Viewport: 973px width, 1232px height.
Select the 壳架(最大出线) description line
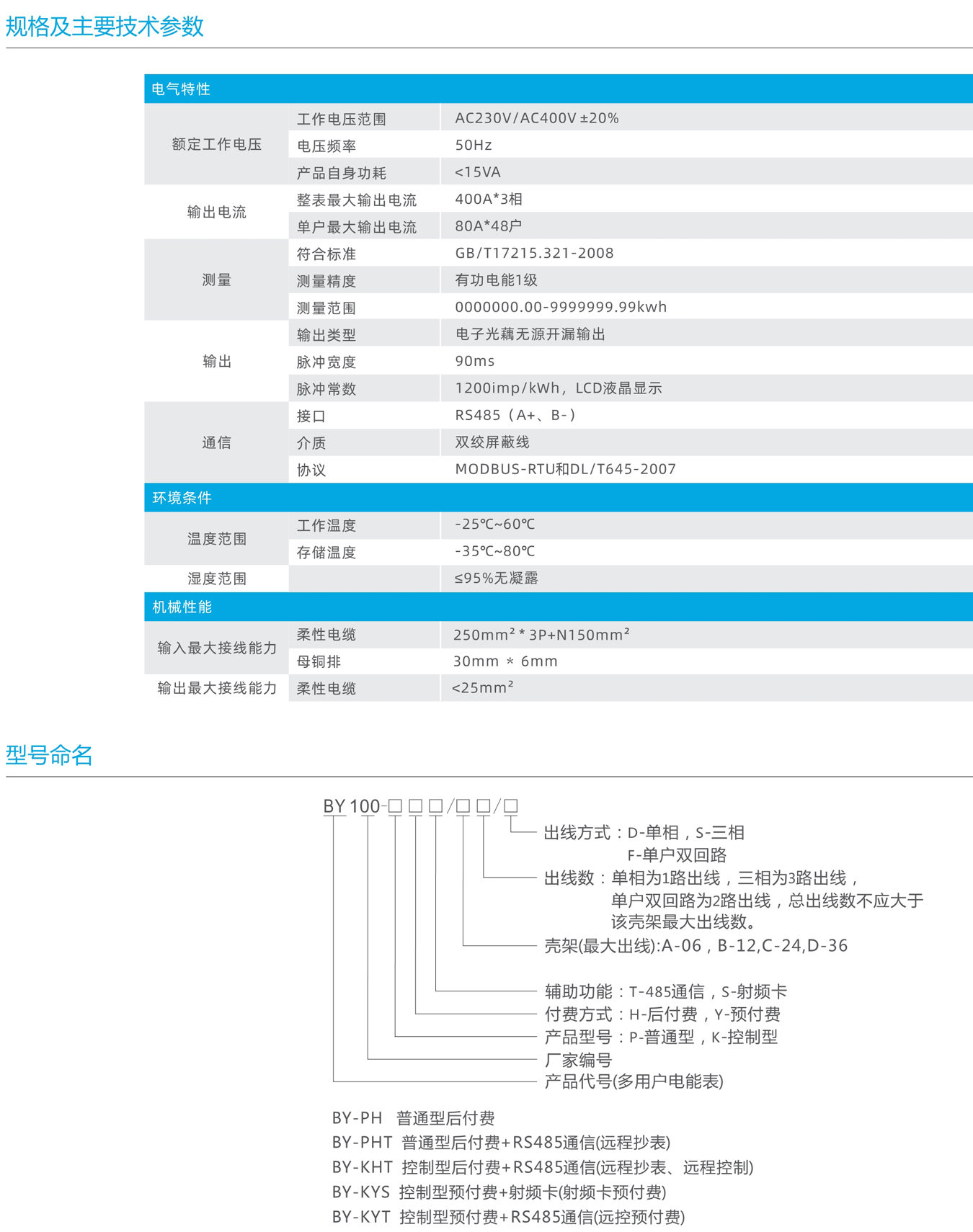pyautogui.click(x=696, y=945)
